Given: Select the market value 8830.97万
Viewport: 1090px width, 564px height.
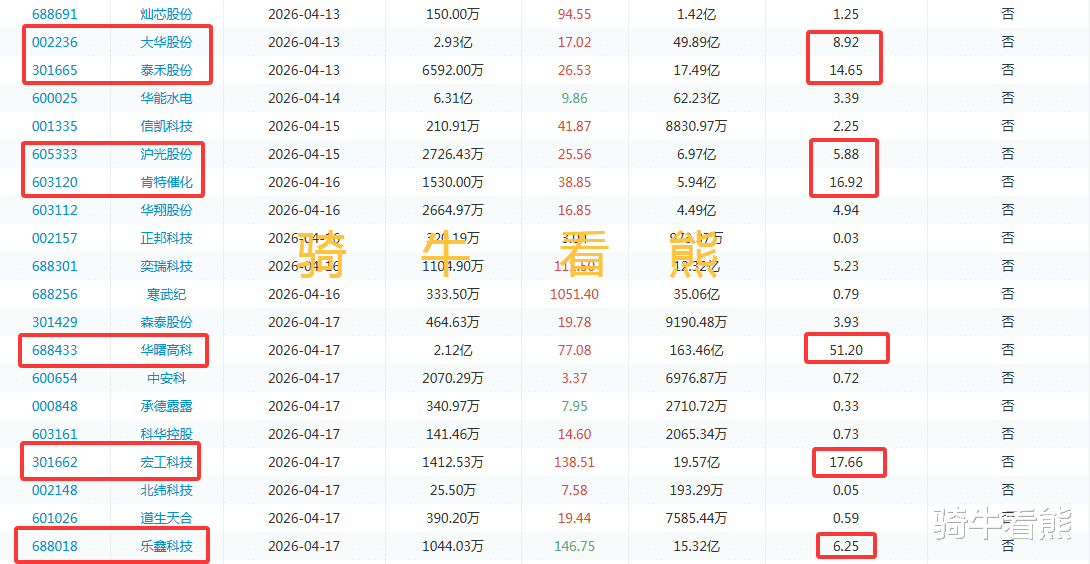Looking at the screenshot, I should tap(697, 126).
